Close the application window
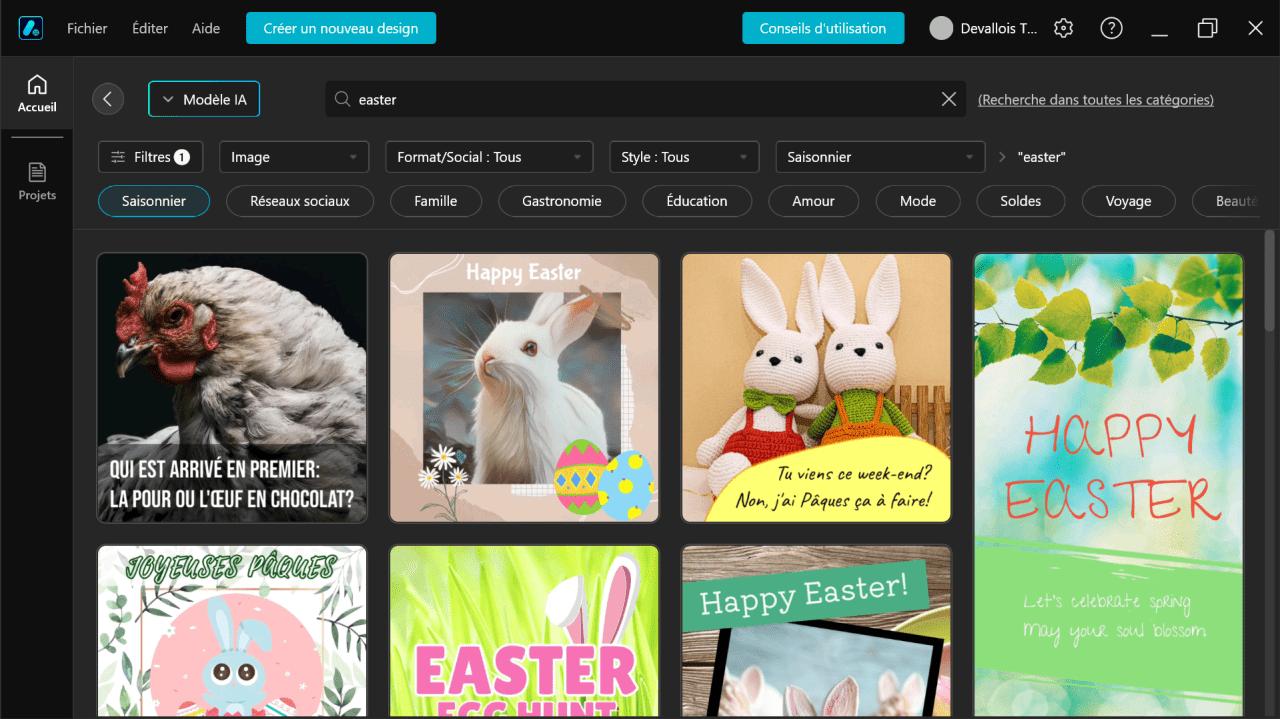1280x719 pixels. click(x=1256, y=28)
